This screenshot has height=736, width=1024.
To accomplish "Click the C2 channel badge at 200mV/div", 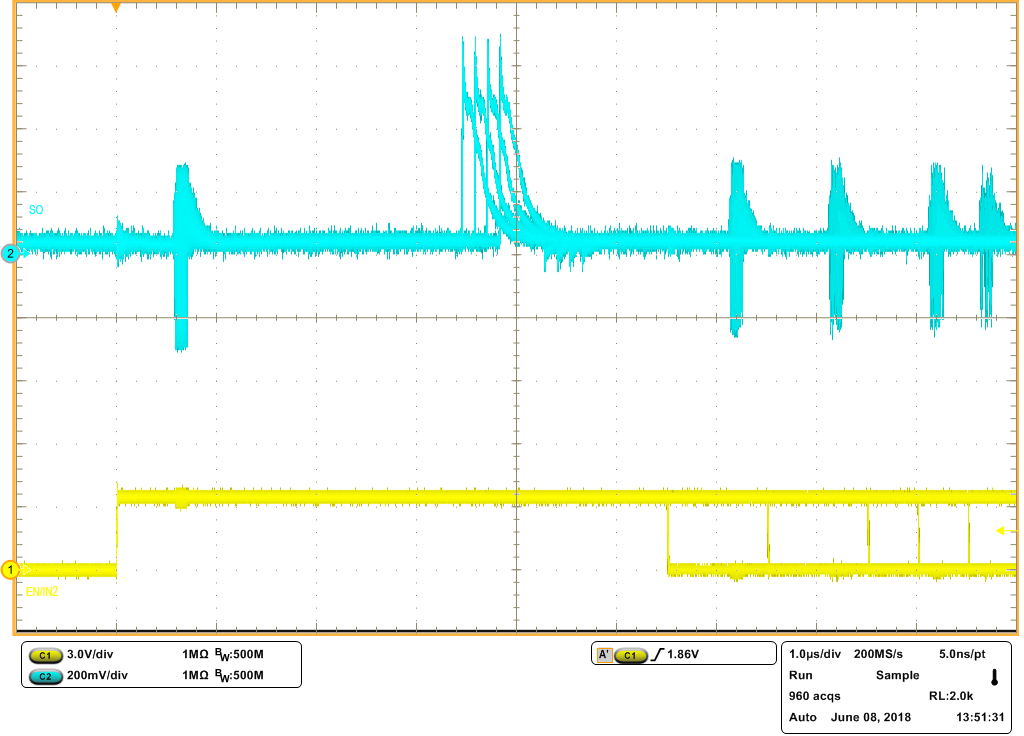I will [x=45, y=676].
